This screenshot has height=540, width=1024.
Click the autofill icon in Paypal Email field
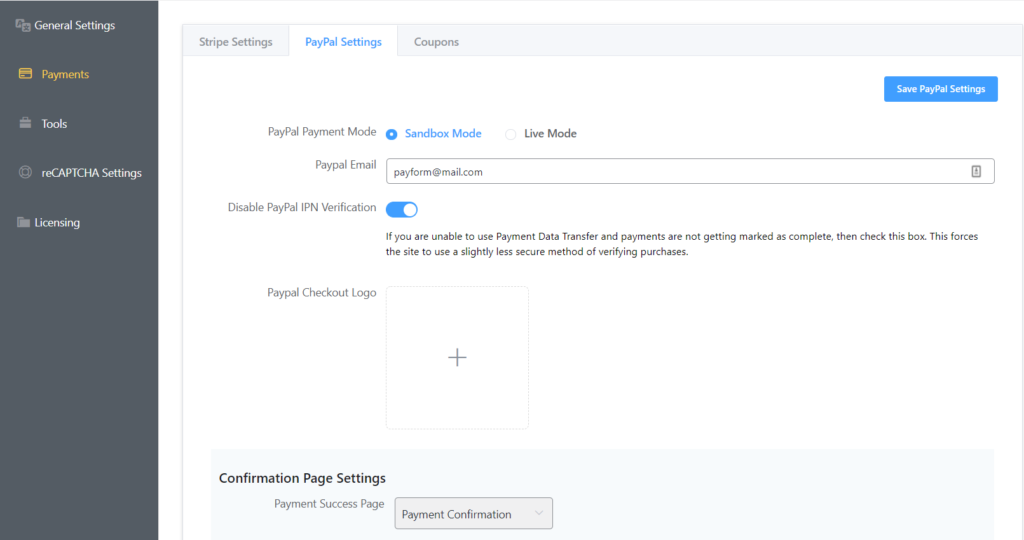[976, 172]
